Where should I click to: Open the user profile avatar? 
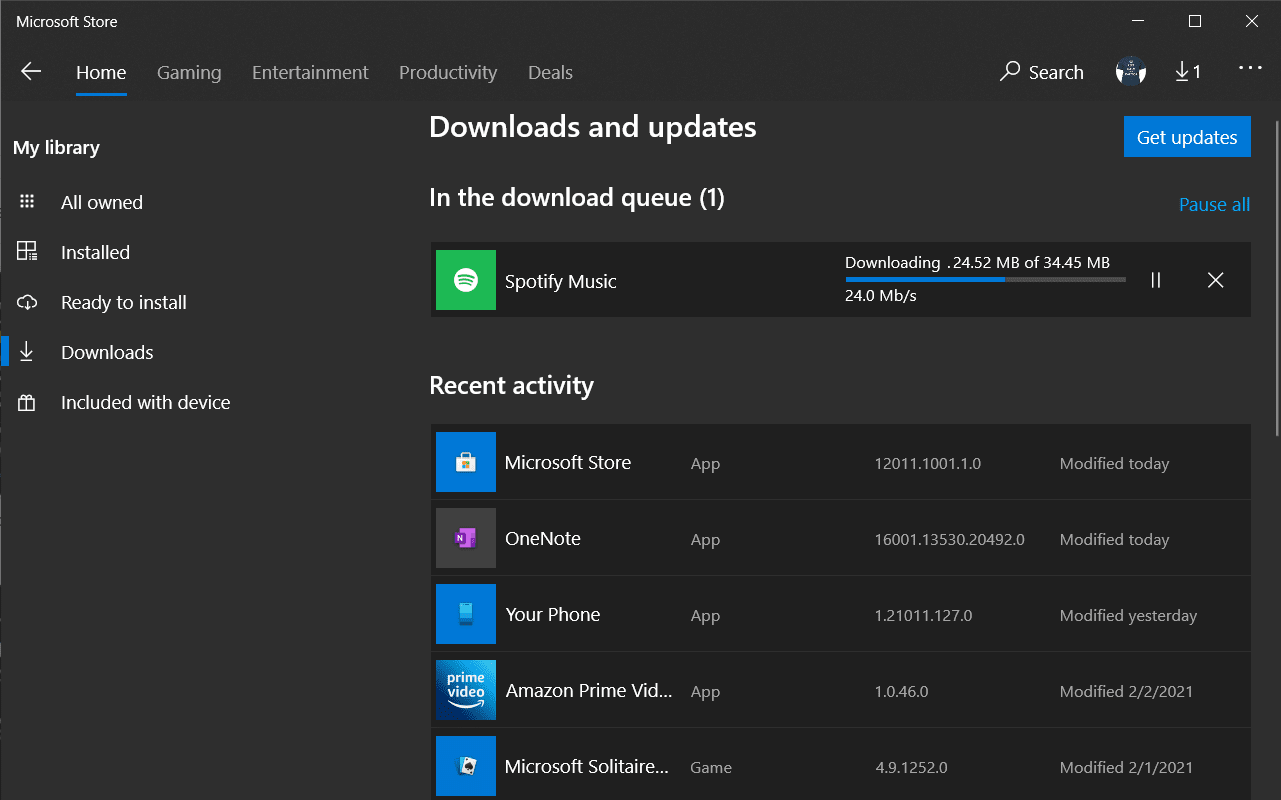click(1130, 71)
